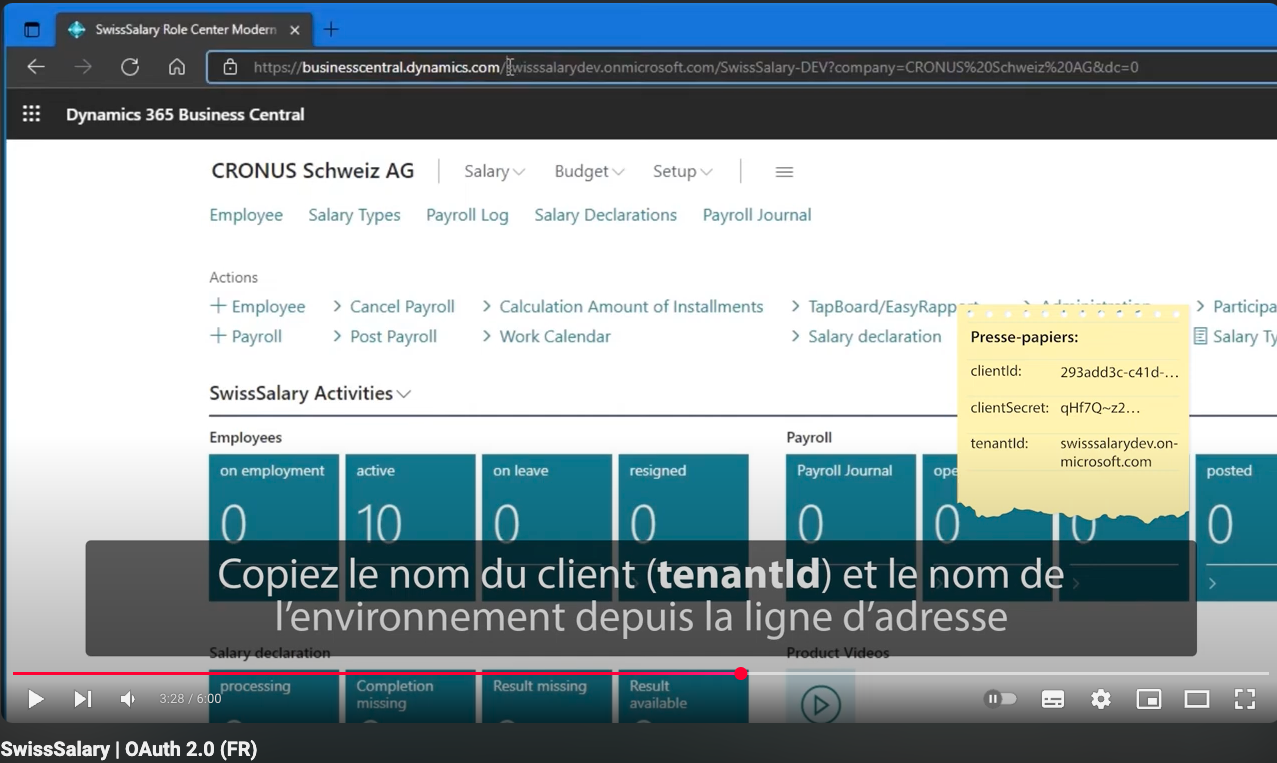The height and width of the screenshot is (763, 1277).
Task: Open the Payroll Log
Action: click(467, 215)
